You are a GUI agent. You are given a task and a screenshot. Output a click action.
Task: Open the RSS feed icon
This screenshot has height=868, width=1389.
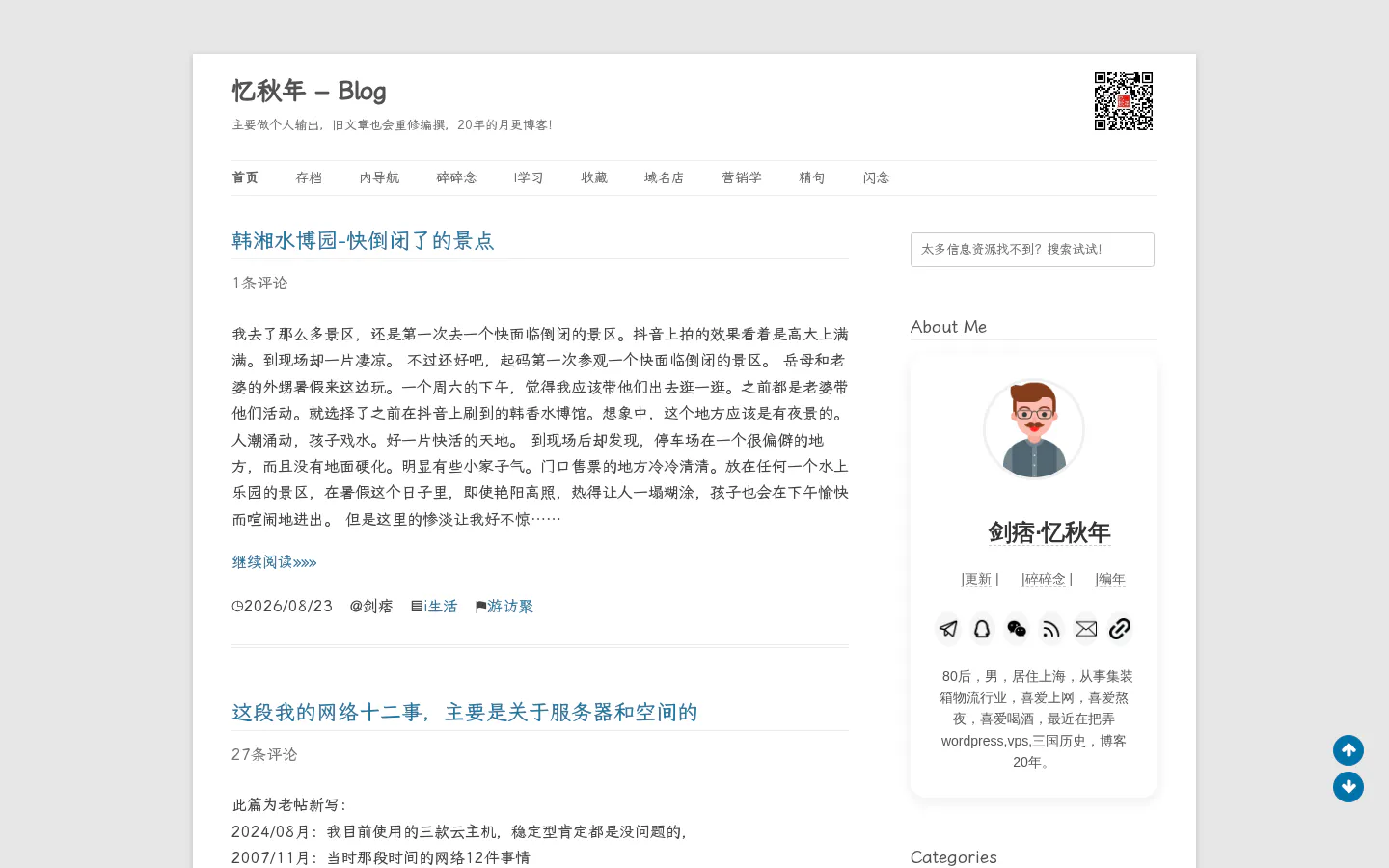click(1051, 629)
